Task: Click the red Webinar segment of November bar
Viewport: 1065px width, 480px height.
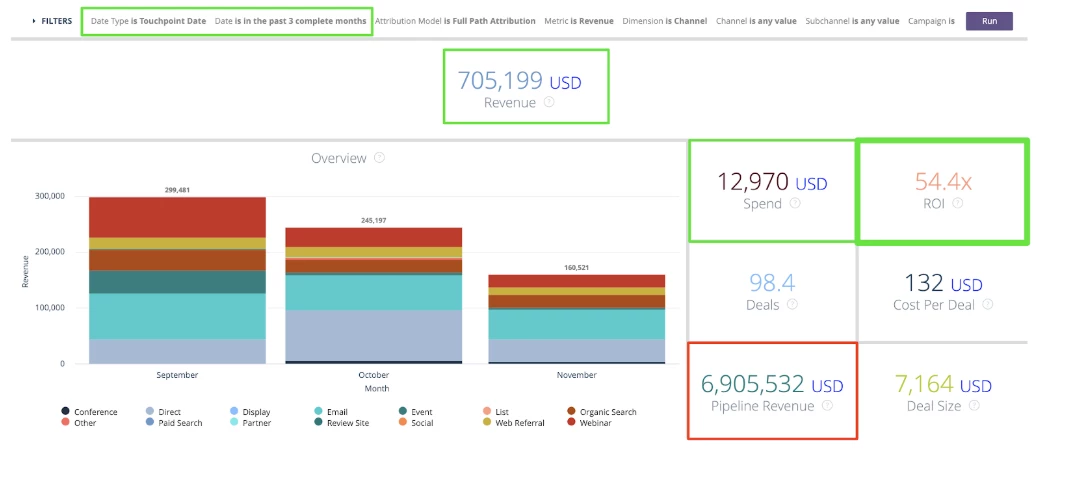Action: point(577,281)
